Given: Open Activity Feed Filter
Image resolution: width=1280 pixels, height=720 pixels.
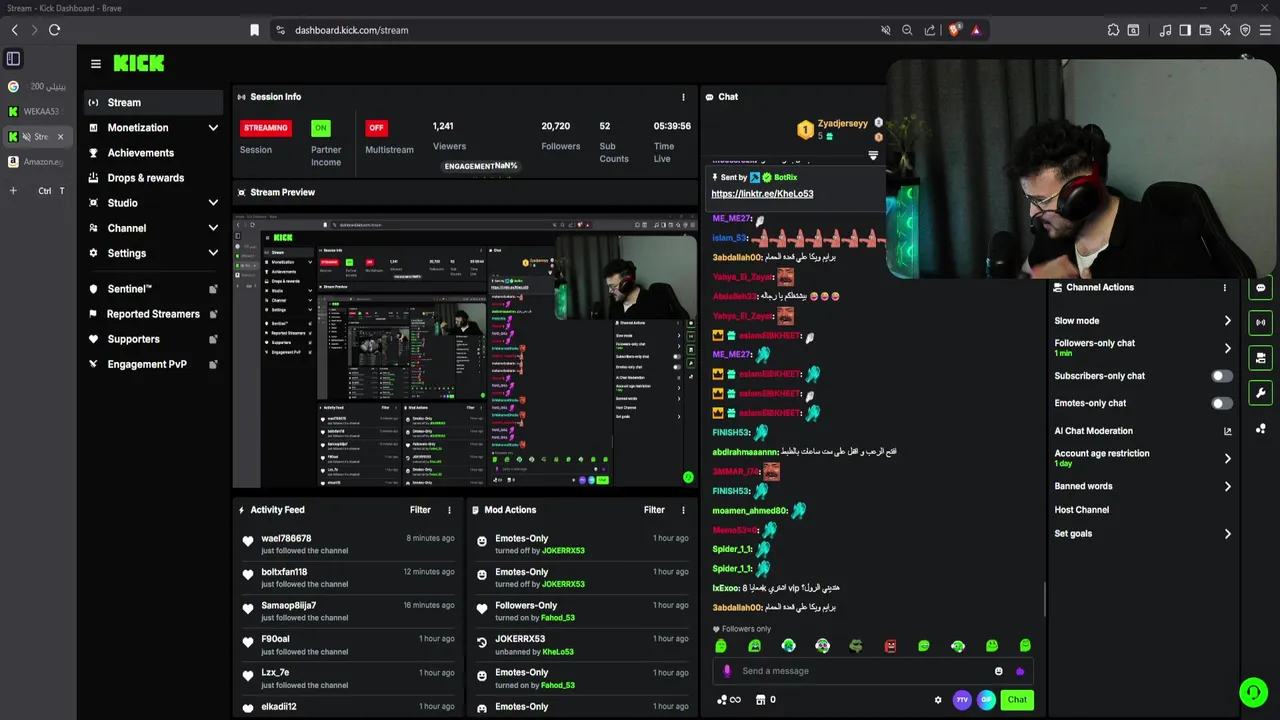Looking at the screenshot, I should pyautogui.click(x=420, y=510).
